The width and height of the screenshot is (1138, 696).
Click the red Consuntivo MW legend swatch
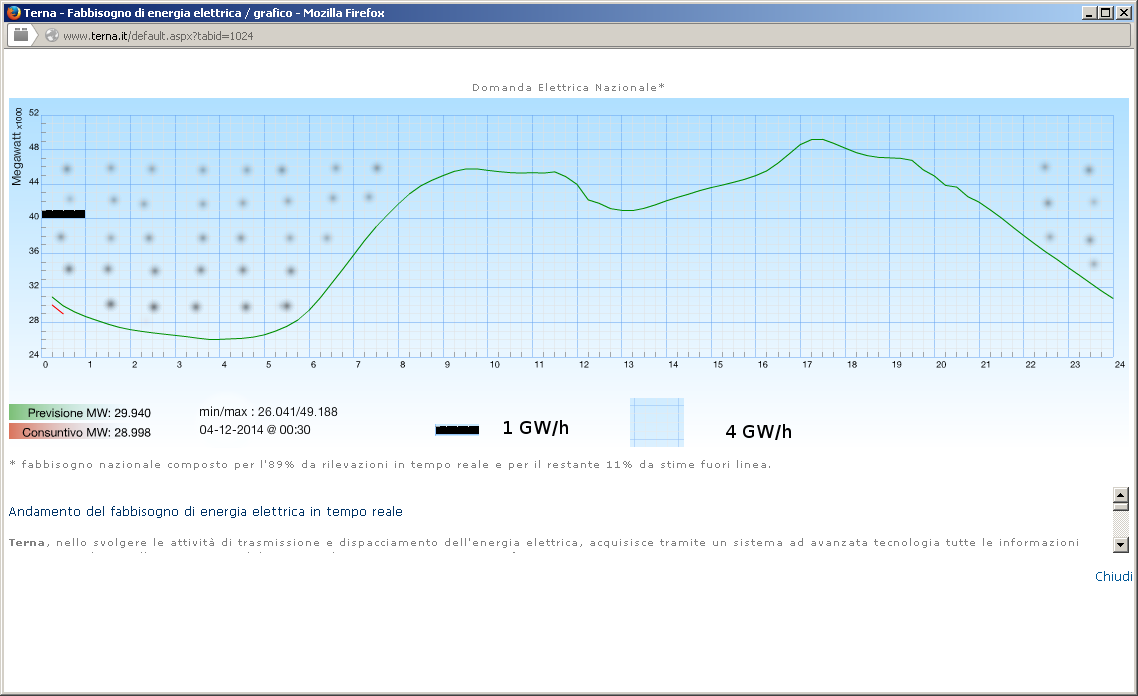15,431
